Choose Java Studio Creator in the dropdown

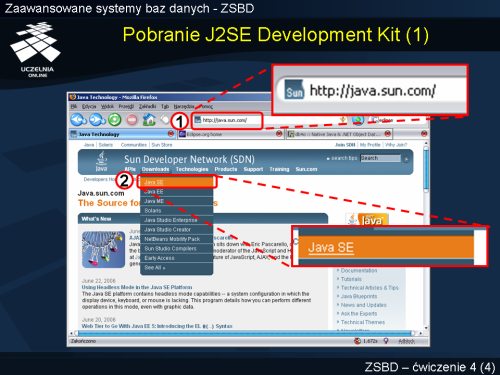pyautogui.click(x=177, y=230)
